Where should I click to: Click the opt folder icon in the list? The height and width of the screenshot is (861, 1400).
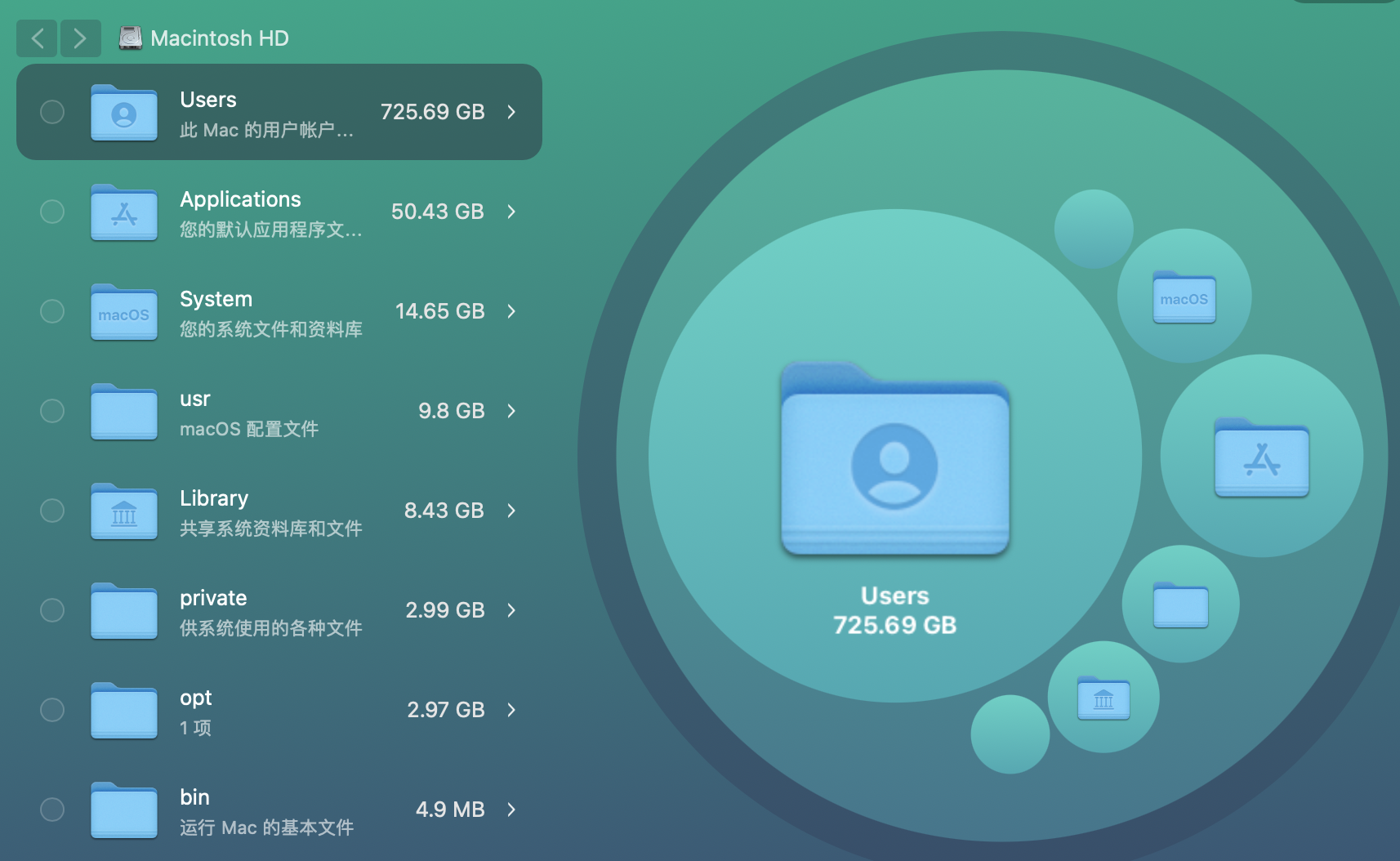click(x=124, y=710)
